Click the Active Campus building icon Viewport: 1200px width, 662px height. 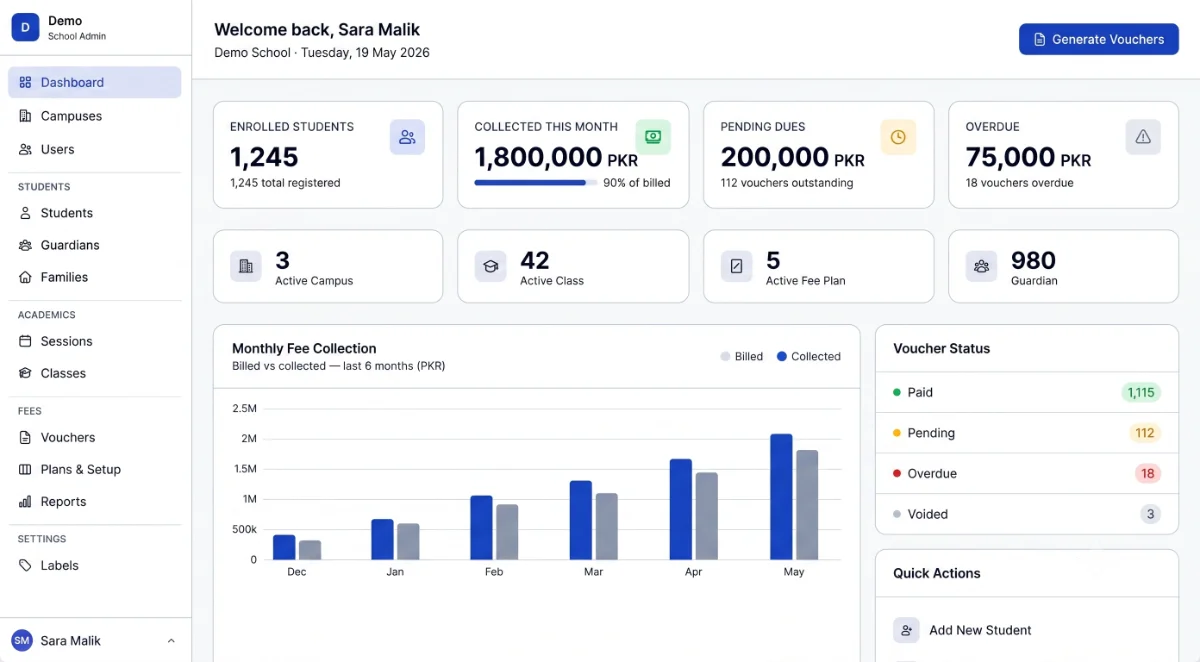pos(246,266)
